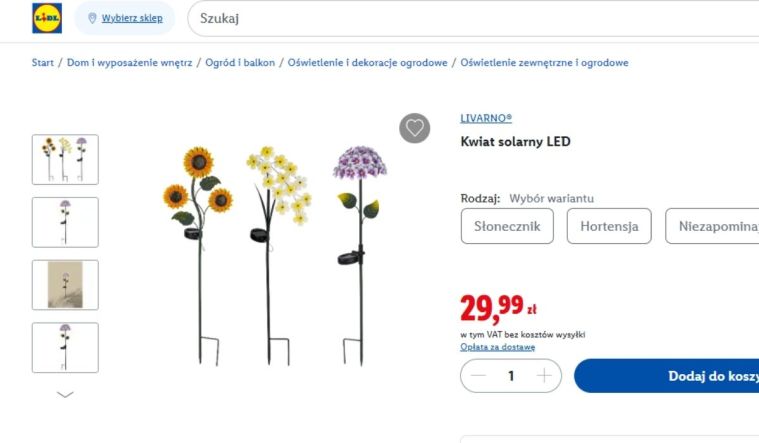Click the Lidl logo icon
Viewport: 759px width, 443px height.
46,18
